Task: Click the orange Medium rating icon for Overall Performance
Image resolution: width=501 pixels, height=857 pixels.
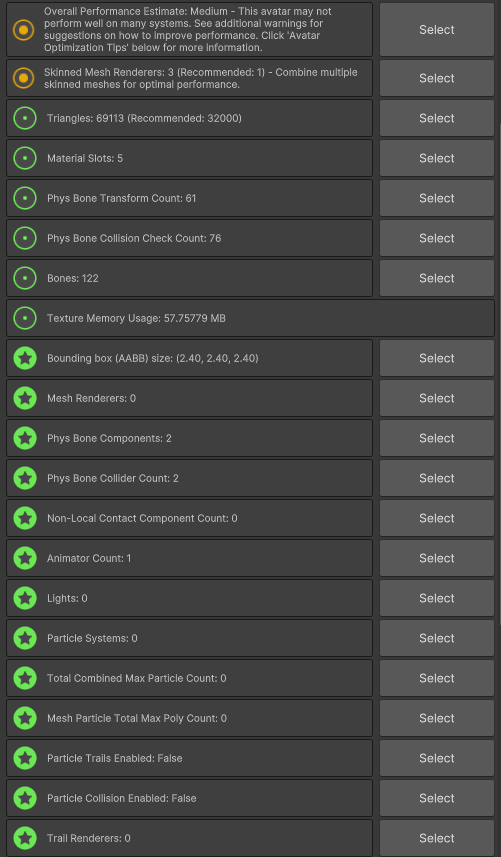Action: 23,30
